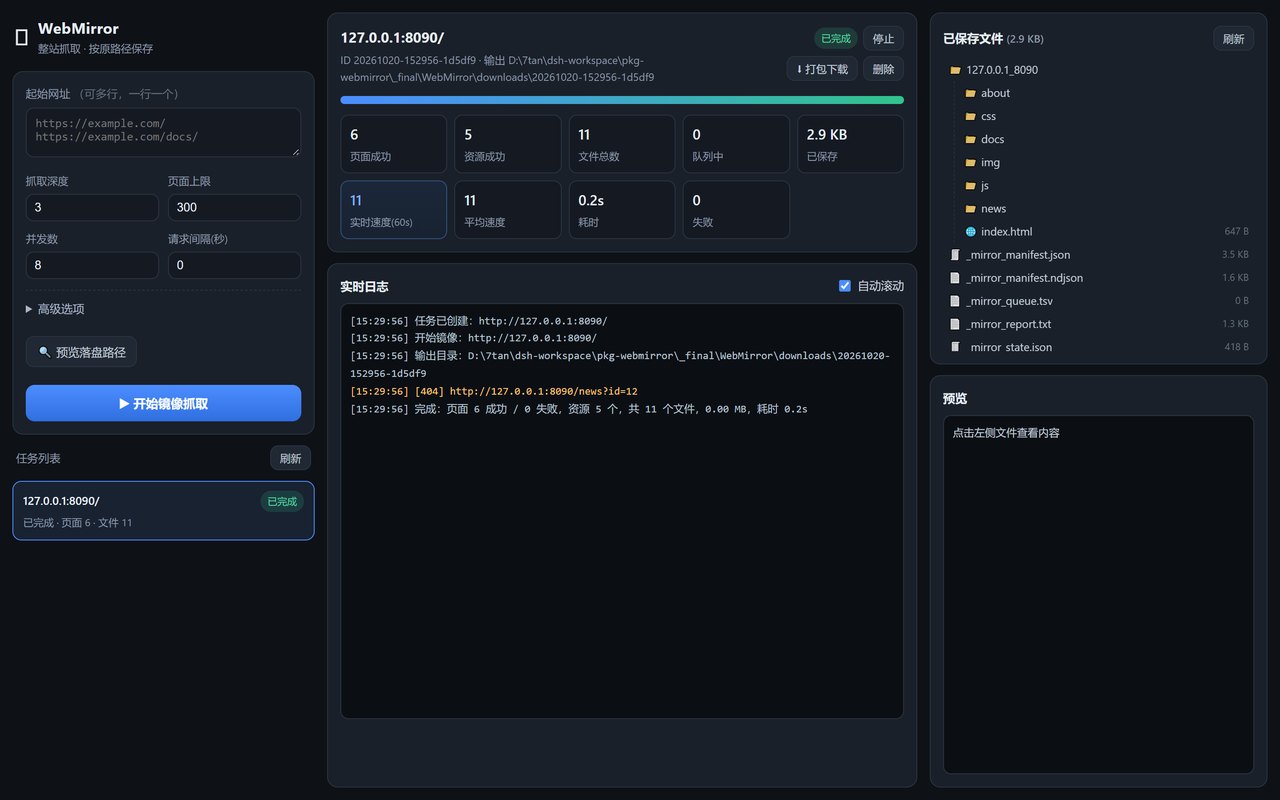This screenshot has height=800, width=1280.
Task: Click the 平均速度 stat card
Action: [508, 210]
